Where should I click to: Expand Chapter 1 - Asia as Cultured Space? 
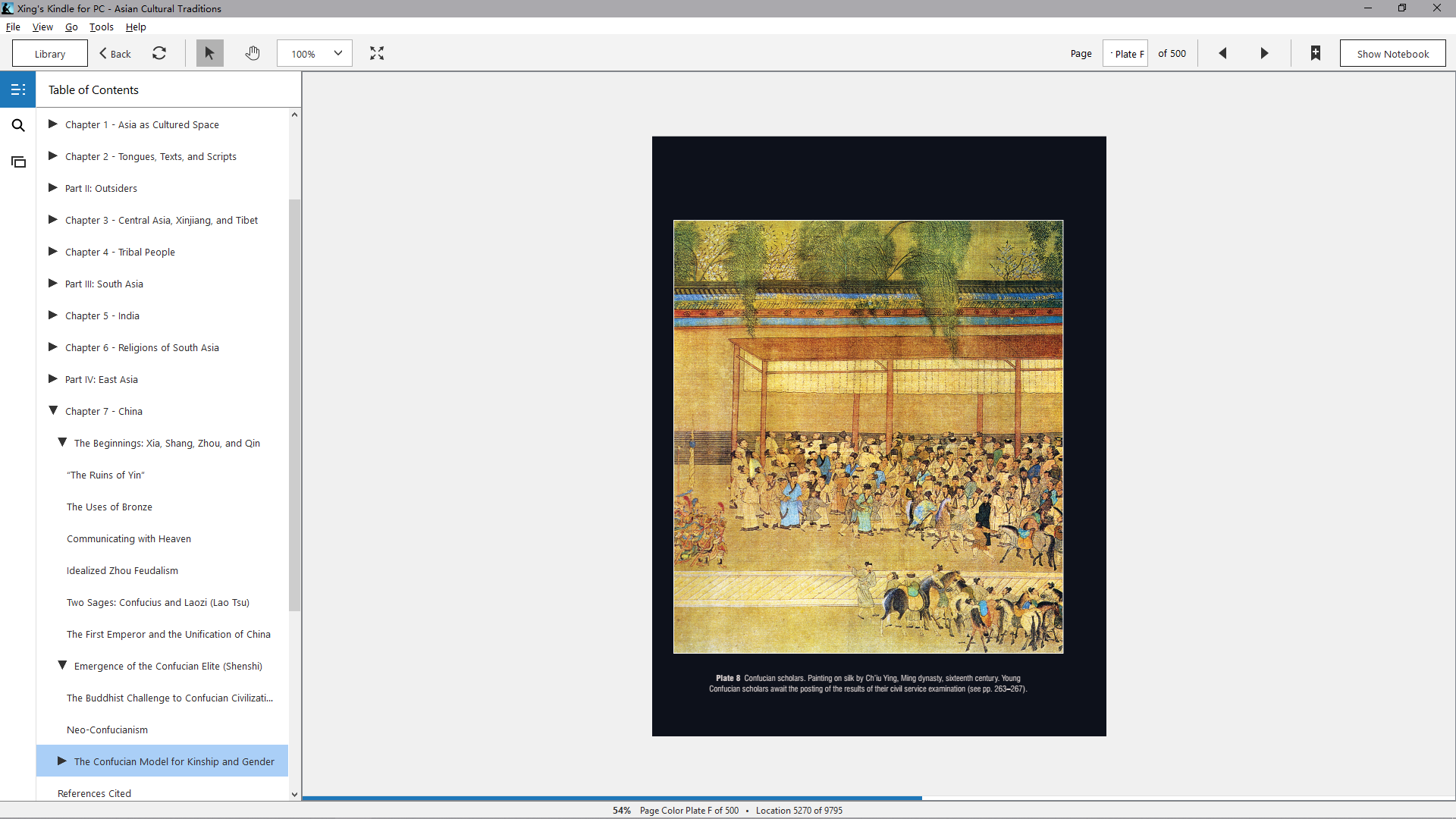[53, 124]
